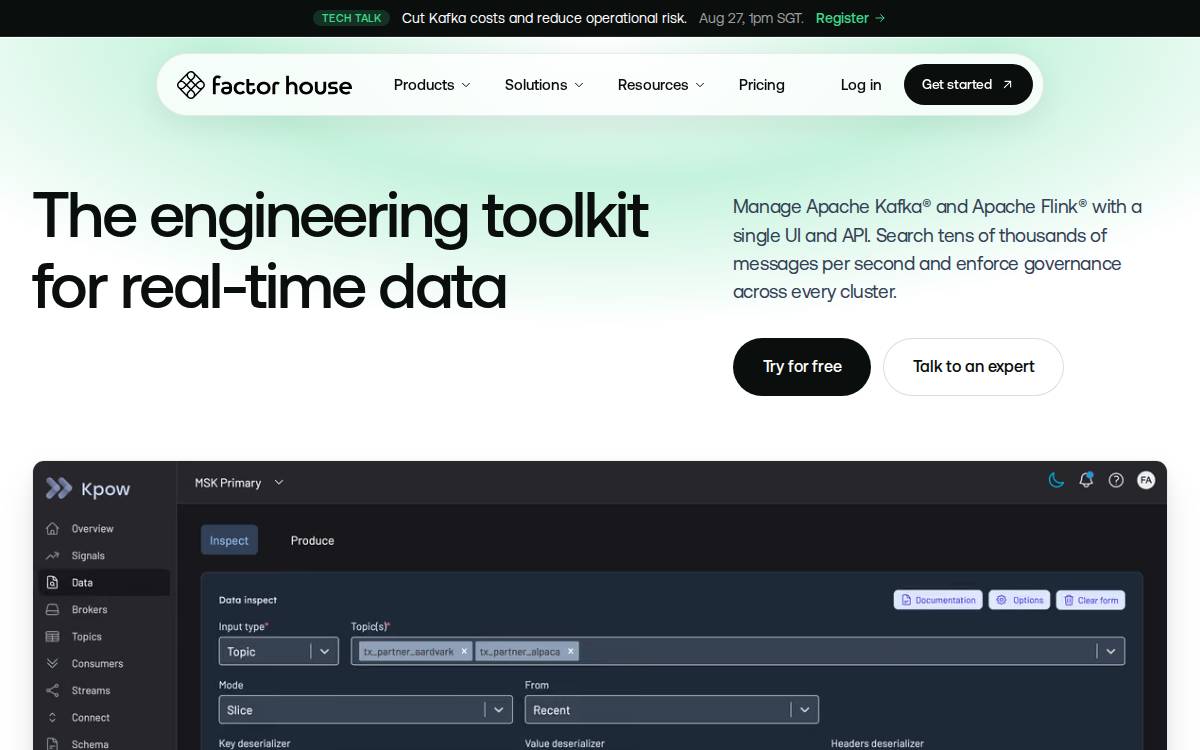Click the Log in link

tap(861, 85)
